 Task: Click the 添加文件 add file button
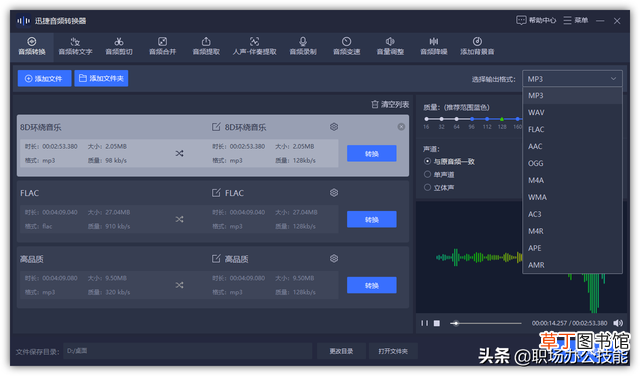tap(44, 78)
